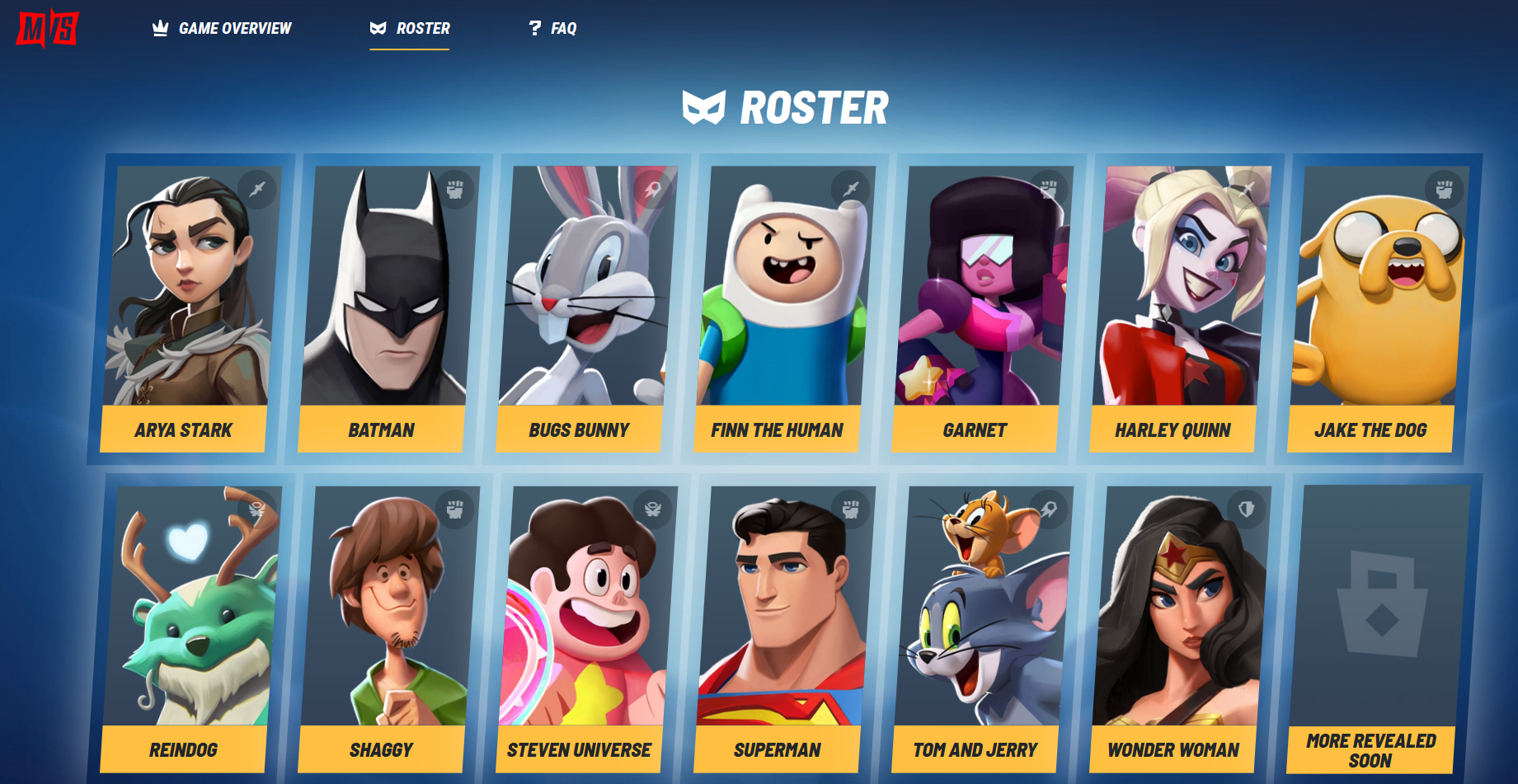Screen dimensions: 1518x784
Task: Click the support class icon on Reindog's card
Action: tap(257, 509)
